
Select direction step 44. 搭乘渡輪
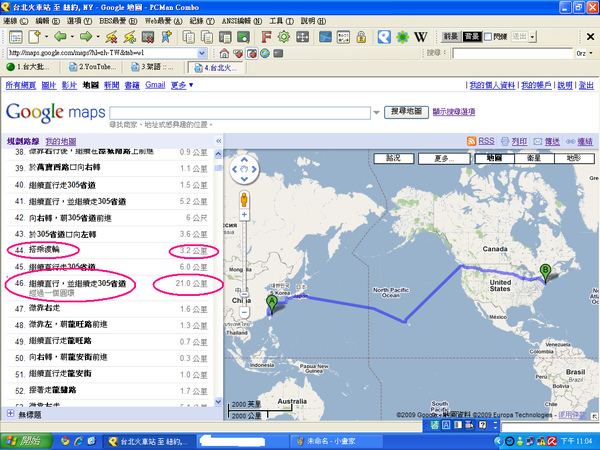(108, 250)
